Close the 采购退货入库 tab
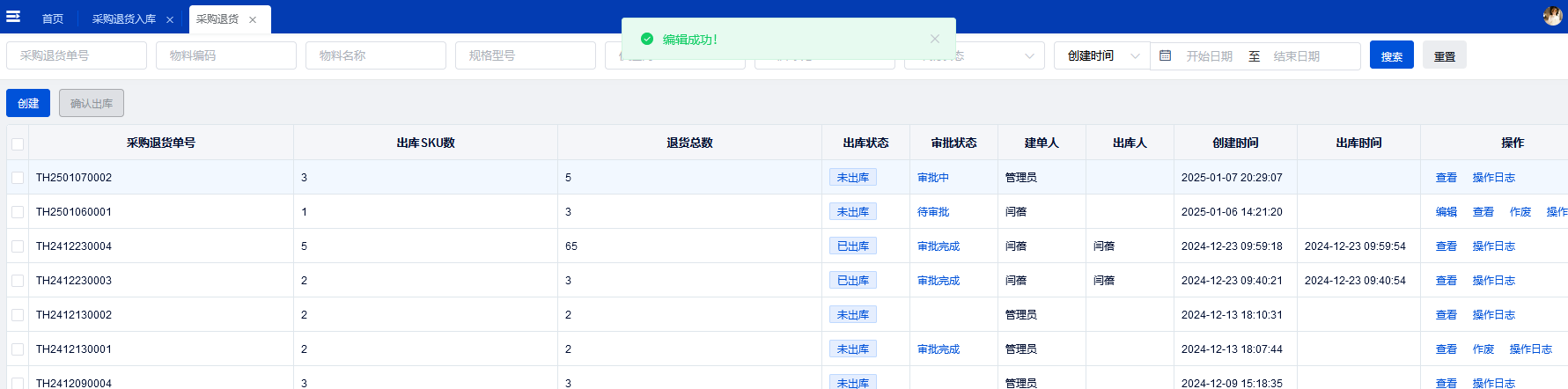 (x=170, y=19)
